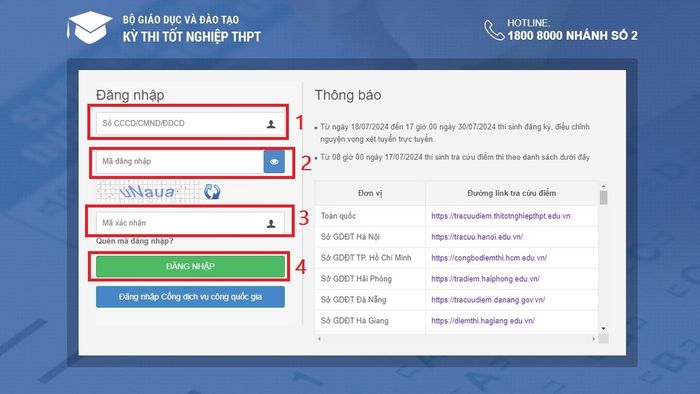700x394 pixels.
Task: Click the table scroll down arrow
Action: tap(604, 328)
